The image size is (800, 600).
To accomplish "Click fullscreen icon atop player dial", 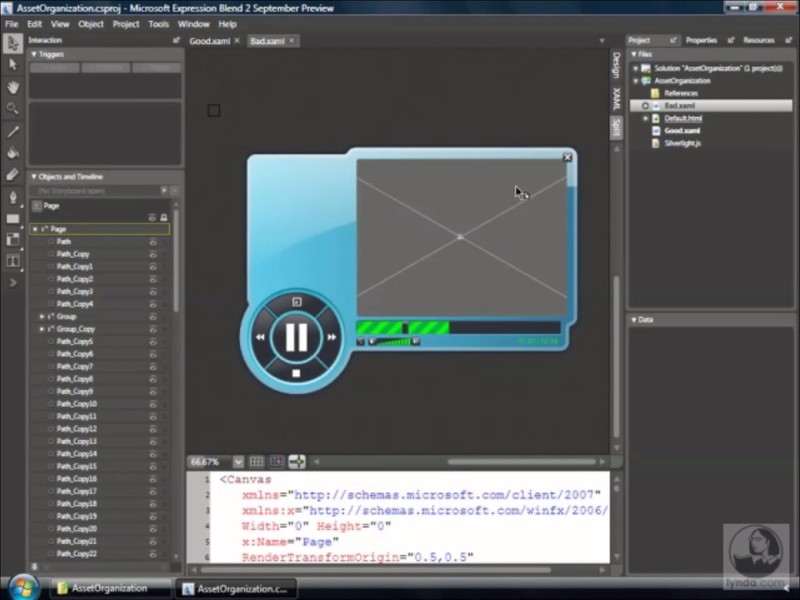I will 296,302.
